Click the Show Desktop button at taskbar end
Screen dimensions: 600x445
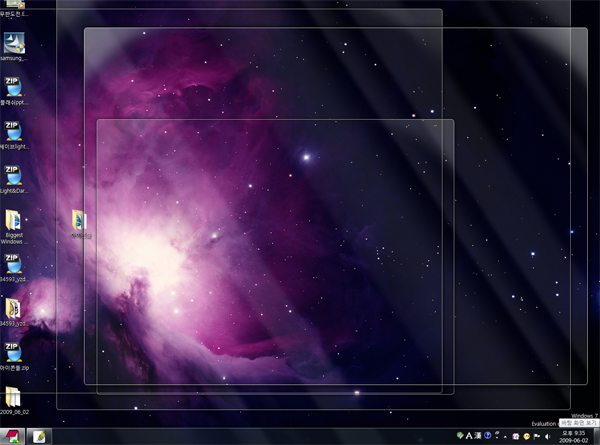tap(596, 437)
